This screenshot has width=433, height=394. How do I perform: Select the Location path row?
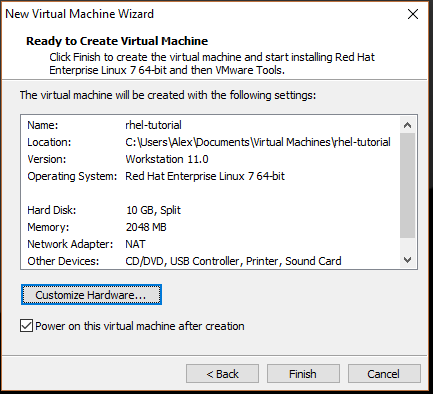(210, 142)
